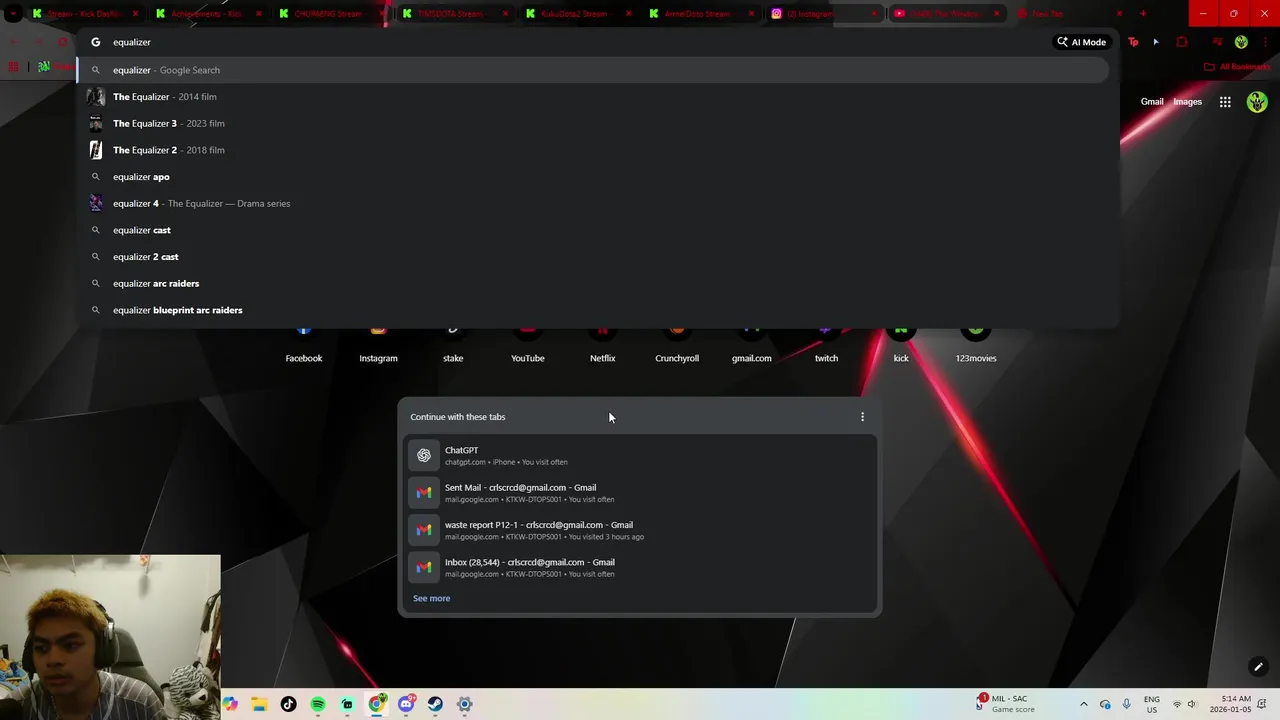Open the Google account avatar
This screenshot has height=720, width=1280.
point(1257,102)
